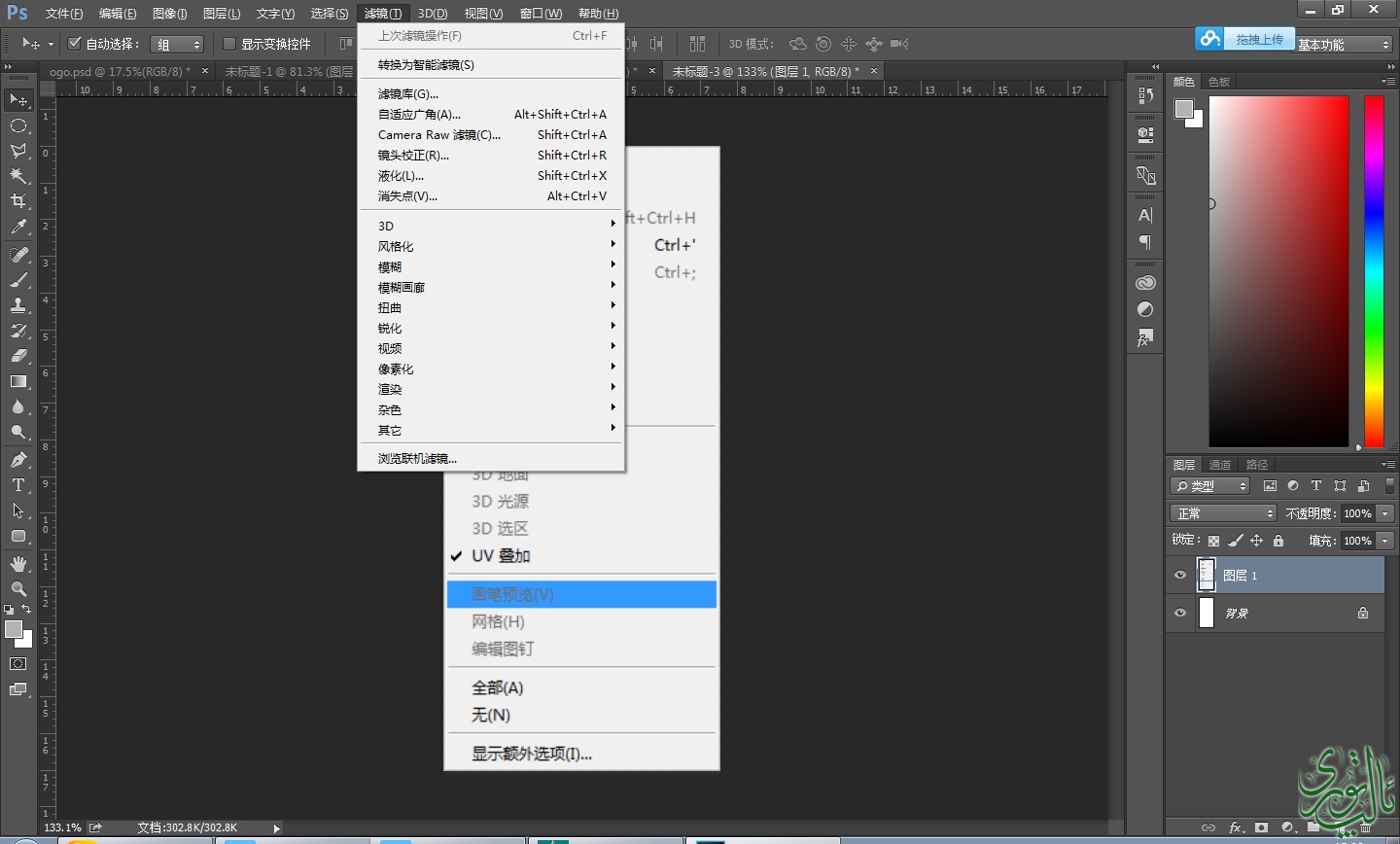
Task: Select the Clone Stamp tool
Action: click(x=18, y=305)
